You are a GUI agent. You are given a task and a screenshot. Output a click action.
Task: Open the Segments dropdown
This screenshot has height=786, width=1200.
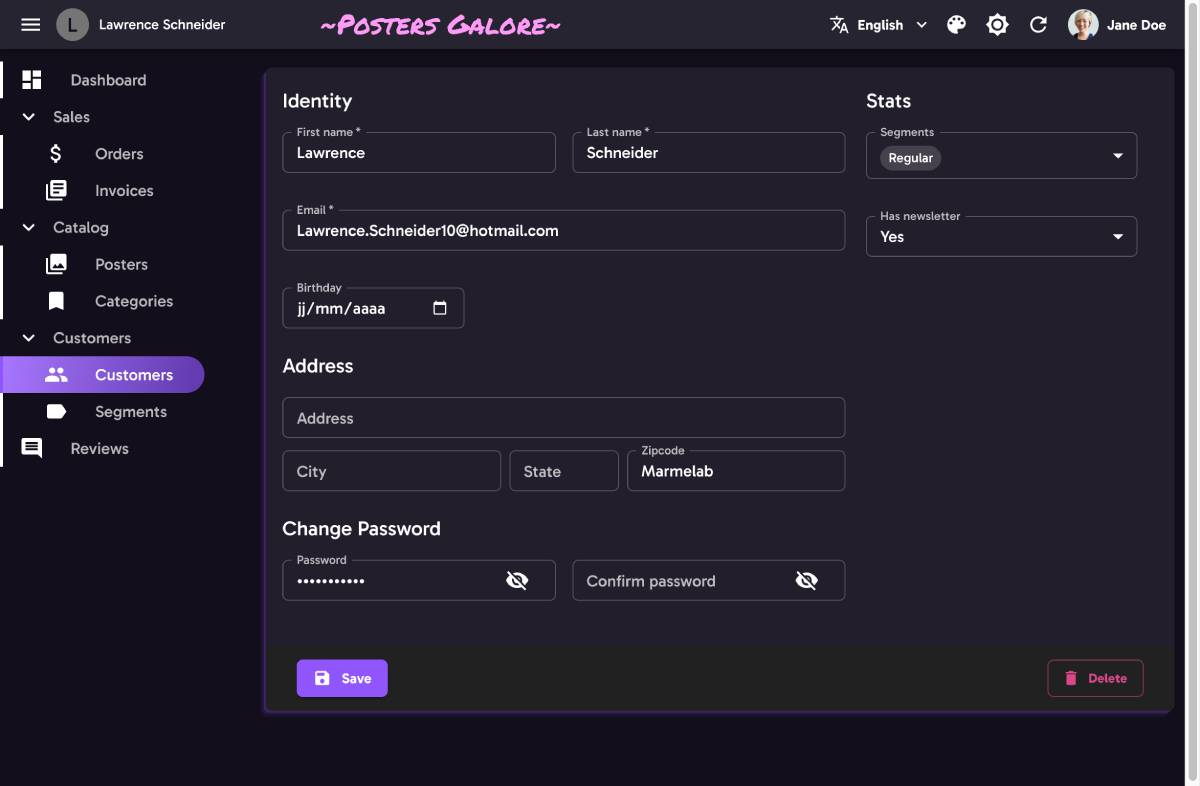point(1117,156)
